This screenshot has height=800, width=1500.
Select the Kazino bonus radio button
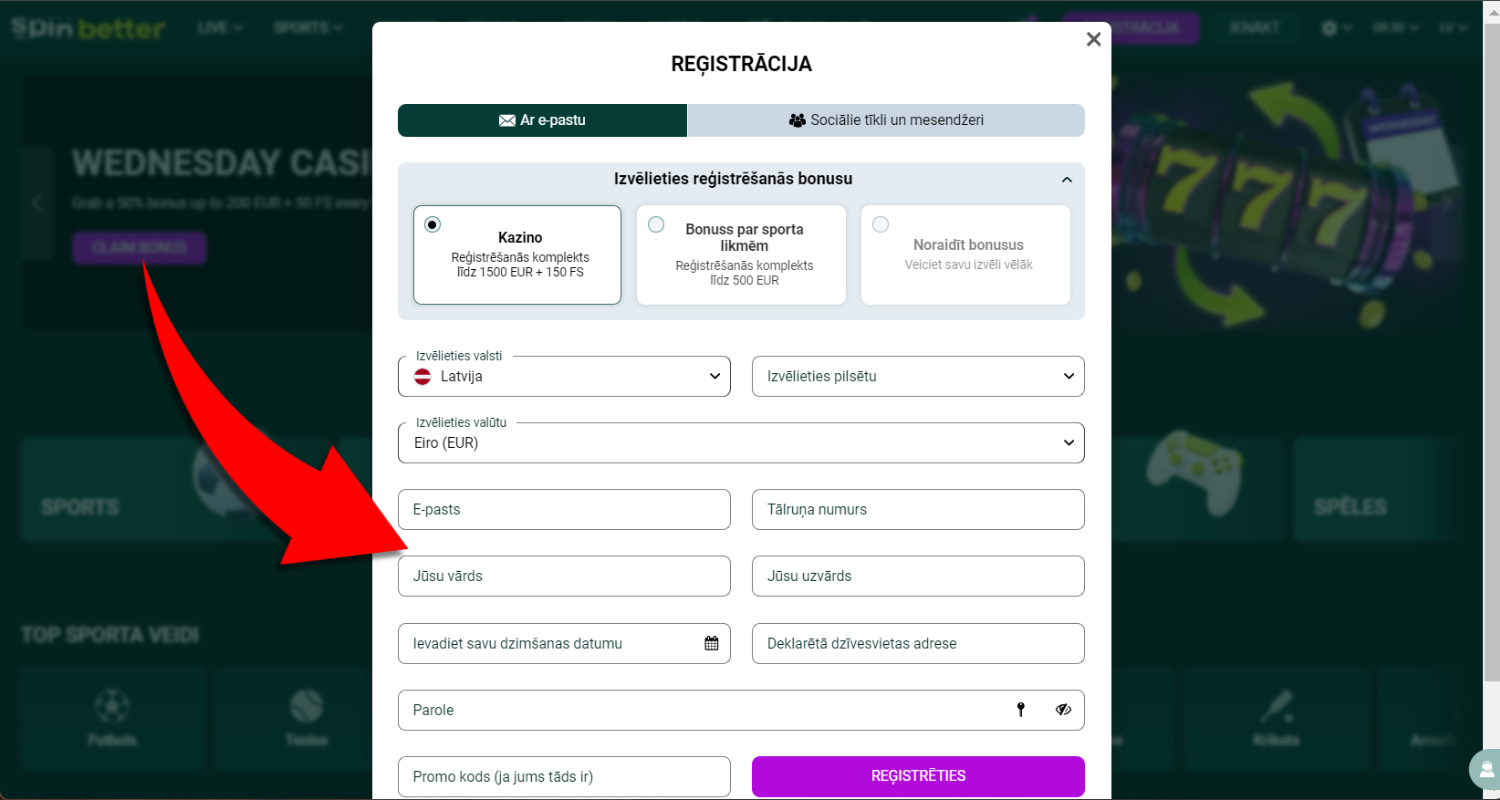click(432, 224)
